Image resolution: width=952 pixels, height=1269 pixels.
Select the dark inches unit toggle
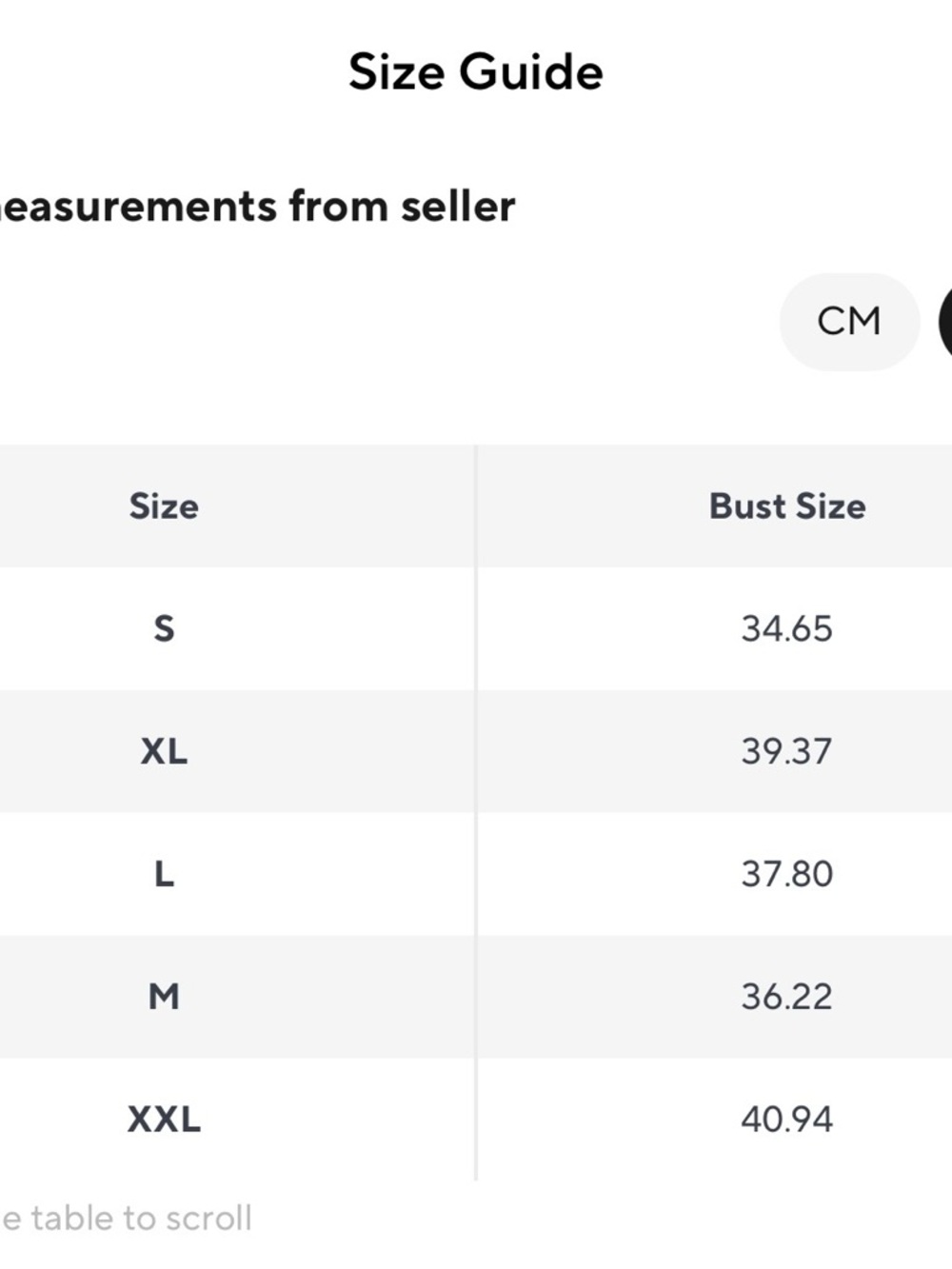(x=945, y=322)
